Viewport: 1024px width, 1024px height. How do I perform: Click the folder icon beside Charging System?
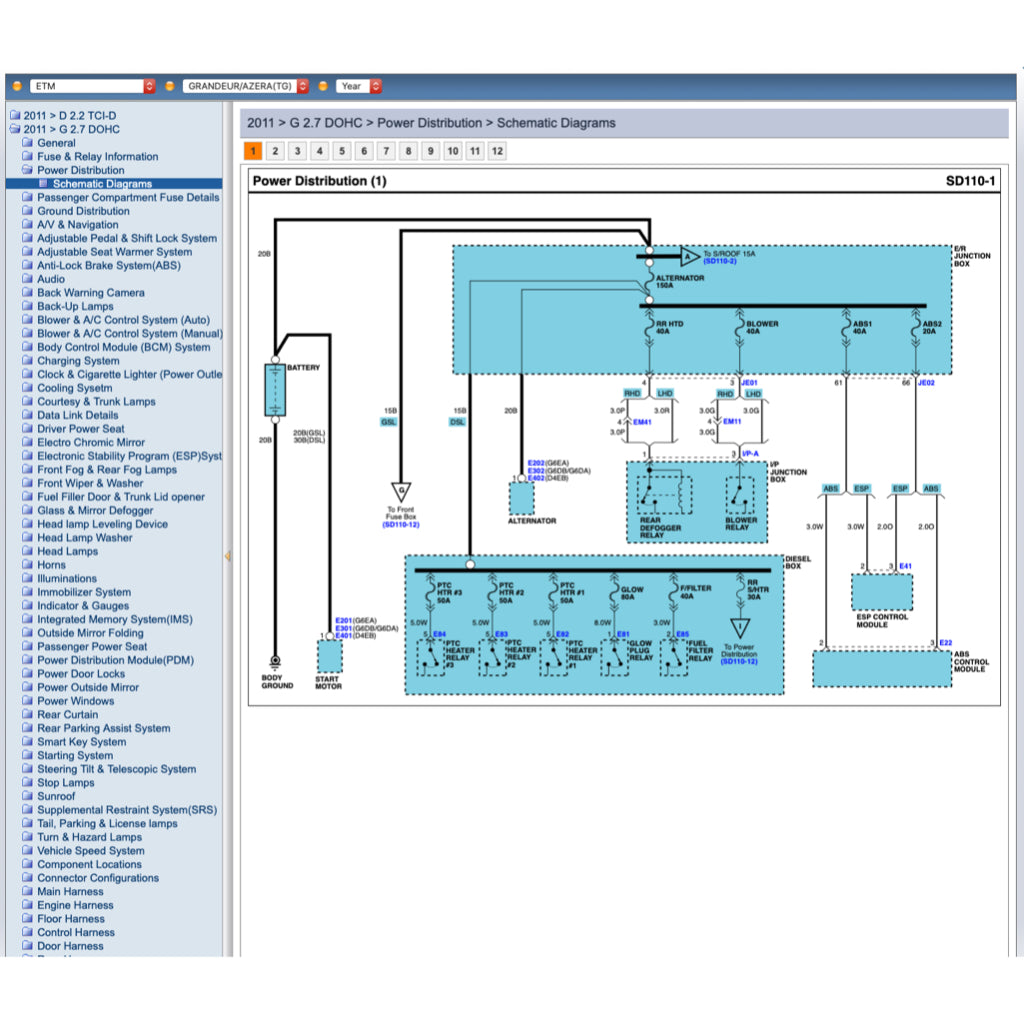pyautogui.click(x=27, y=361)
